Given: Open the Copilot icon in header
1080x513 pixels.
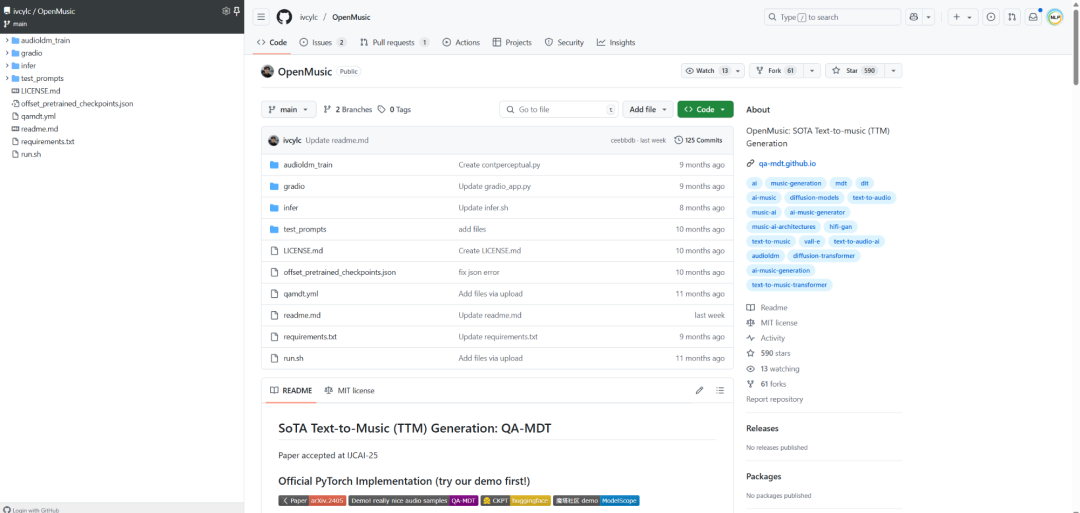Looking at the screenshot, I should 914,17.
